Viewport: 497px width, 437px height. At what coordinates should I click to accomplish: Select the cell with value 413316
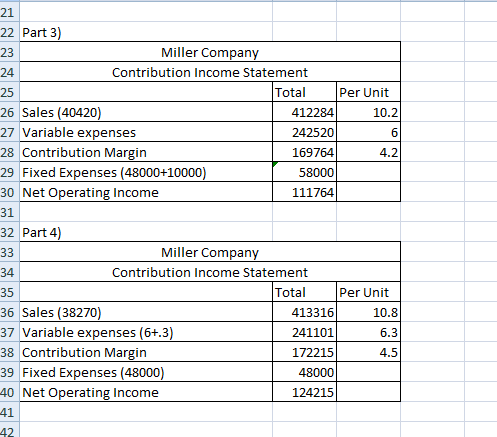(304, 312)
